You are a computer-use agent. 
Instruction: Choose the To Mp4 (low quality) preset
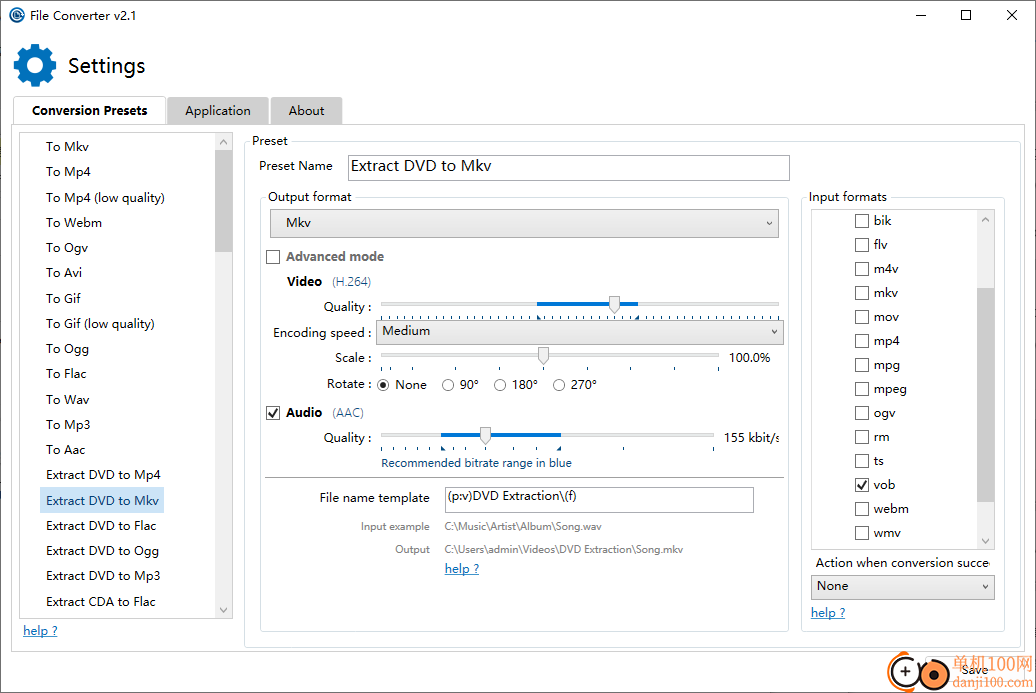[x=105, y=198]
